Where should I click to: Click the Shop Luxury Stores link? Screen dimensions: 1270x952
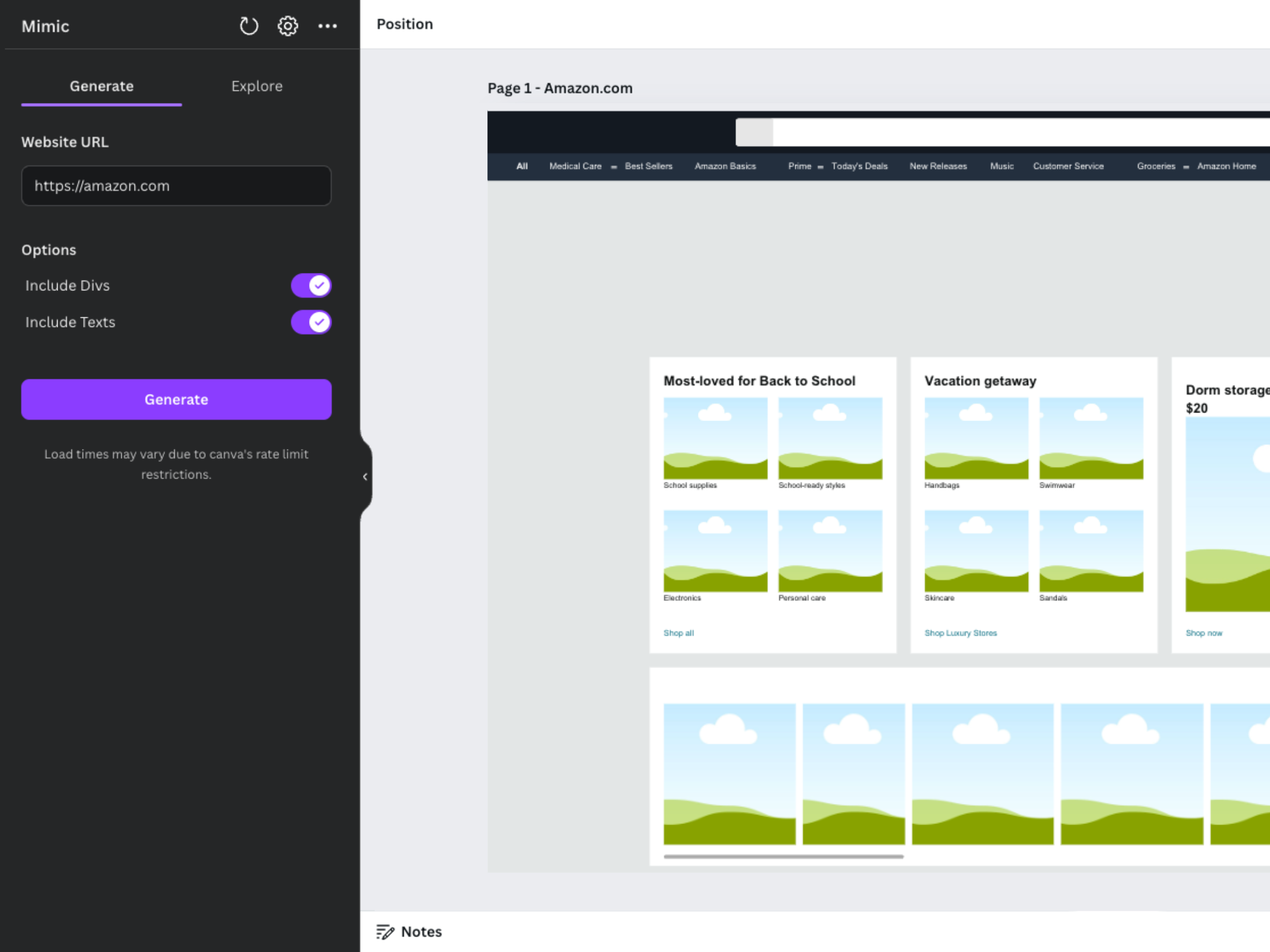[x=960, y=633]
